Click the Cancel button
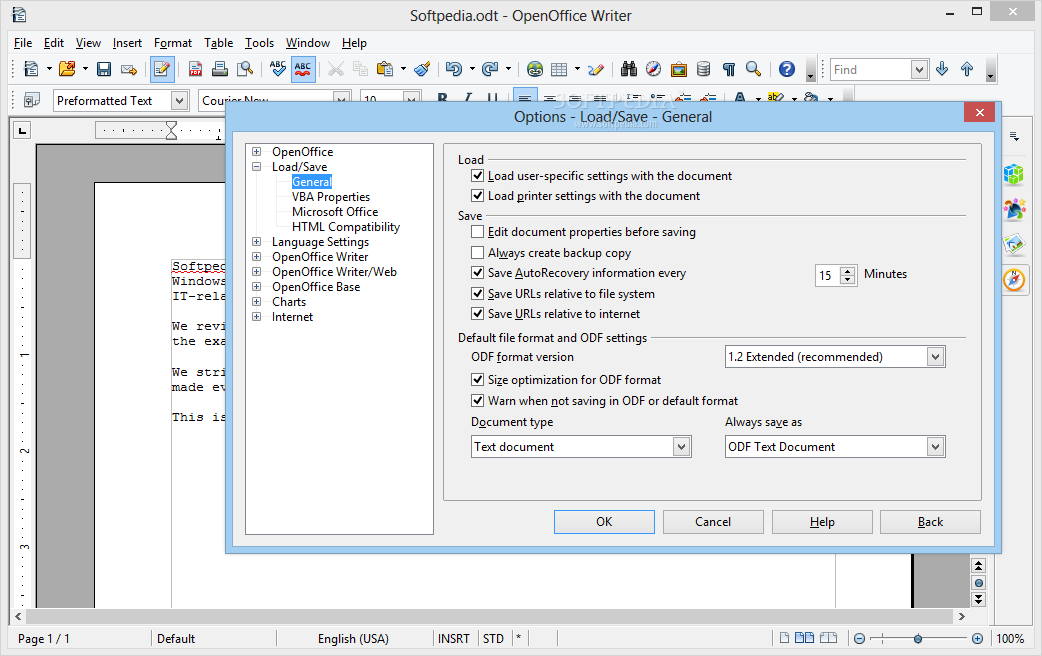 coord(713,522)
